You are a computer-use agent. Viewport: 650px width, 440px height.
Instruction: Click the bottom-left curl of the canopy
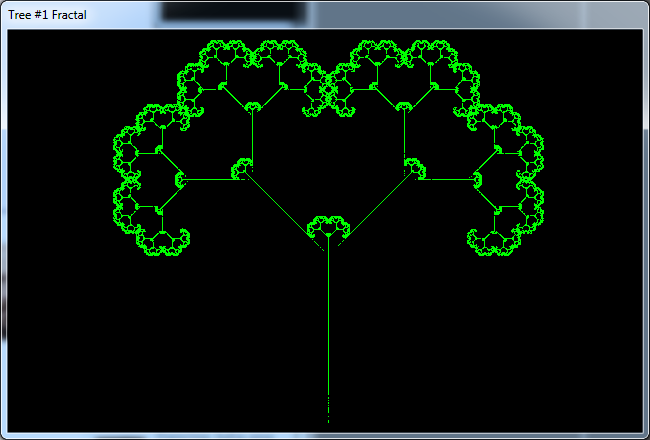pyautogui.click(x=180, y=240)
